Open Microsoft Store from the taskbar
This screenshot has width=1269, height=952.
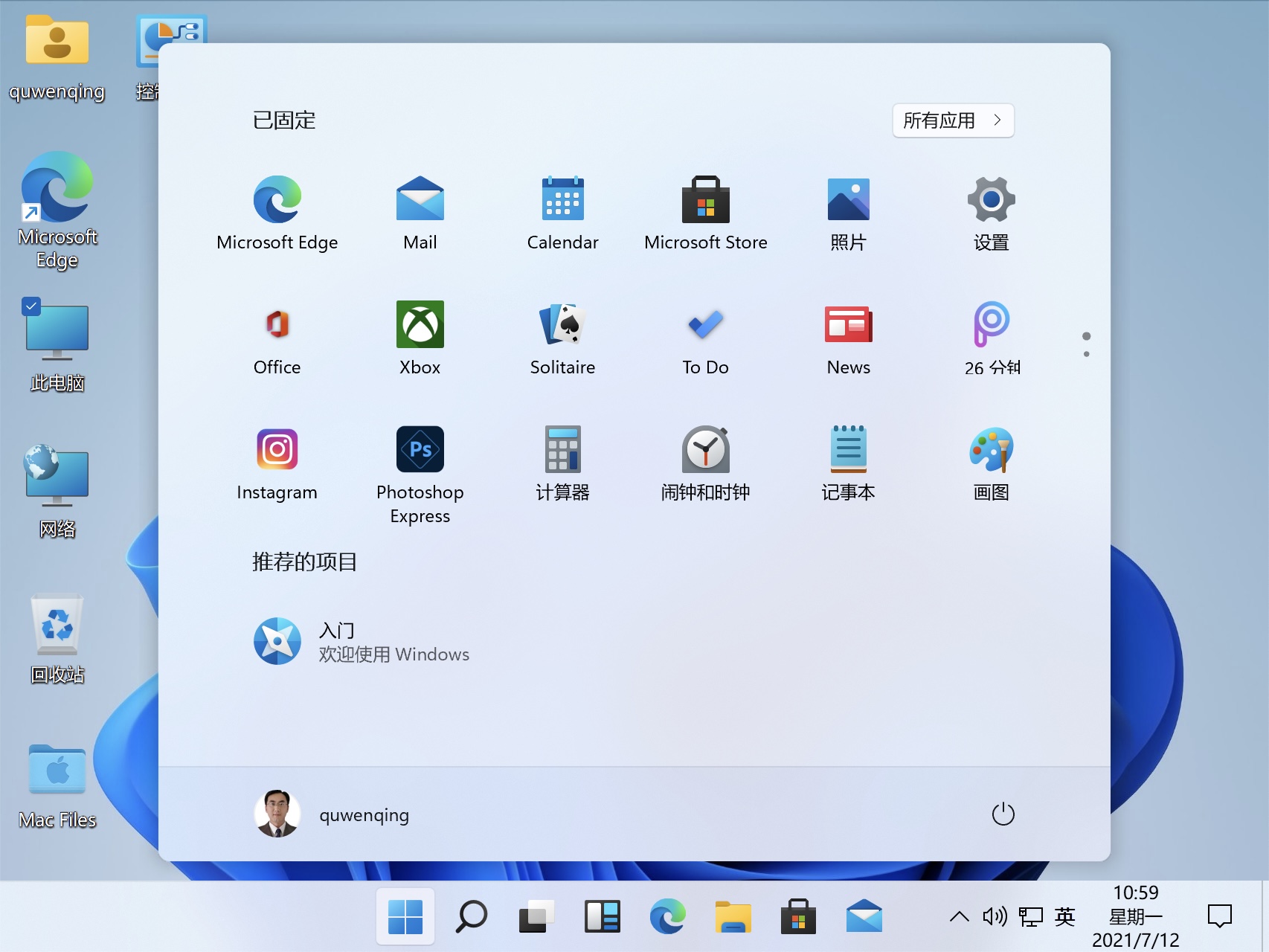tap(798, 916)
